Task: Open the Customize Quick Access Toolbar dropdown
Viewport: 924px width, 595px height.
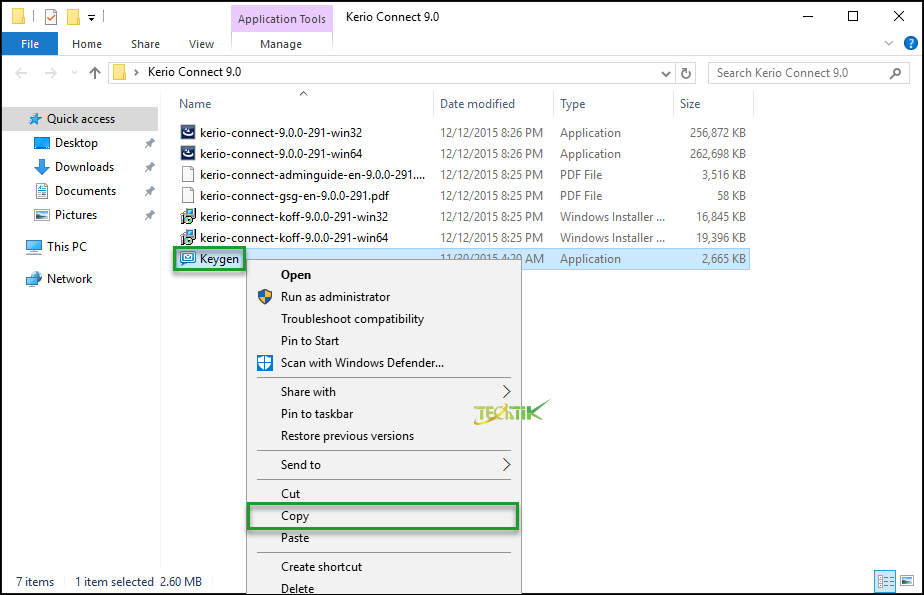Action: 91,18
